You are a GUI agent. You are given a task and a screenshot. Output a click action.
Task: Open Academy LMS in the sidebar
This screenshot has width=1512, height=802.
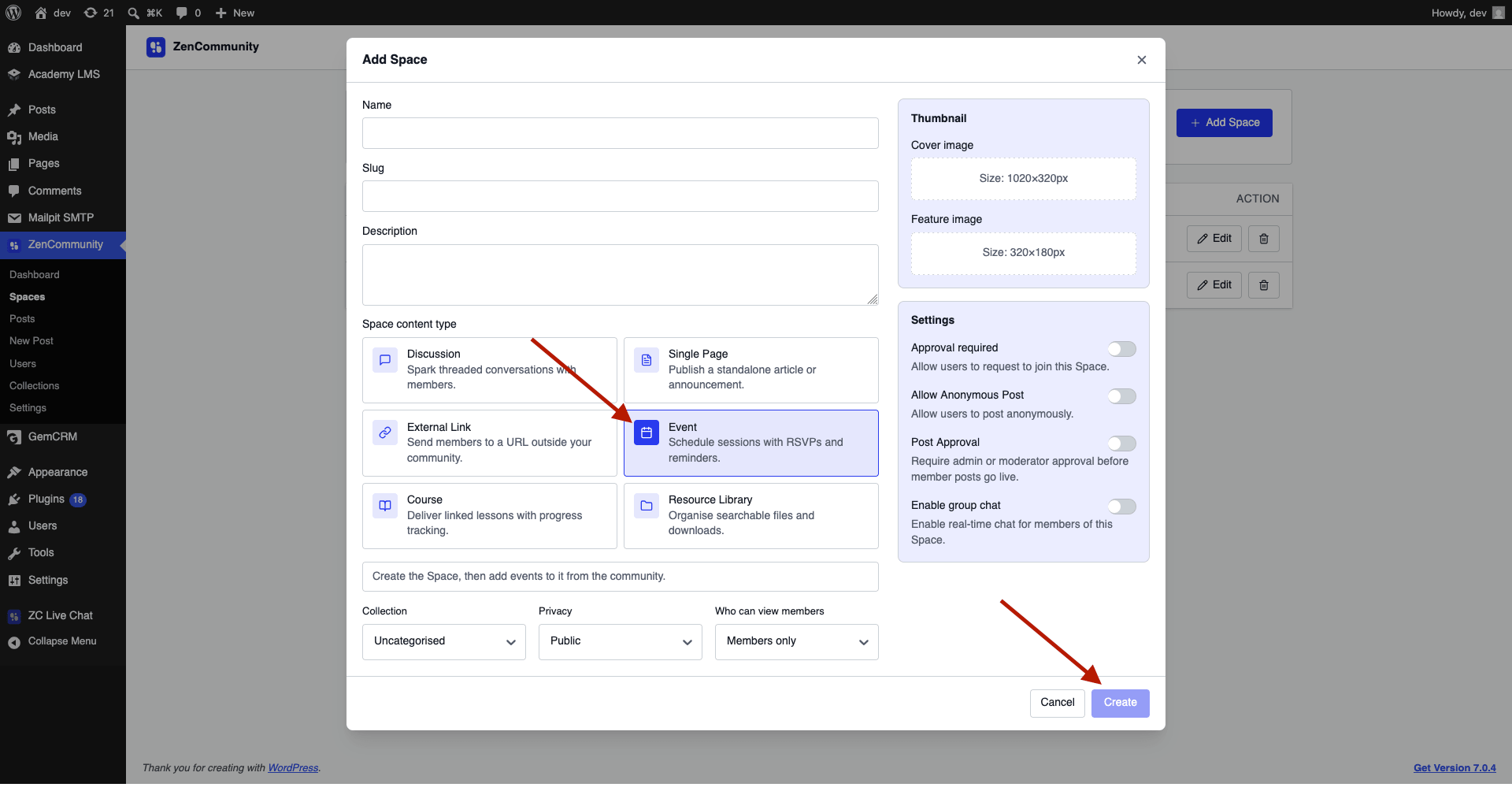click(x=63, y=75)
